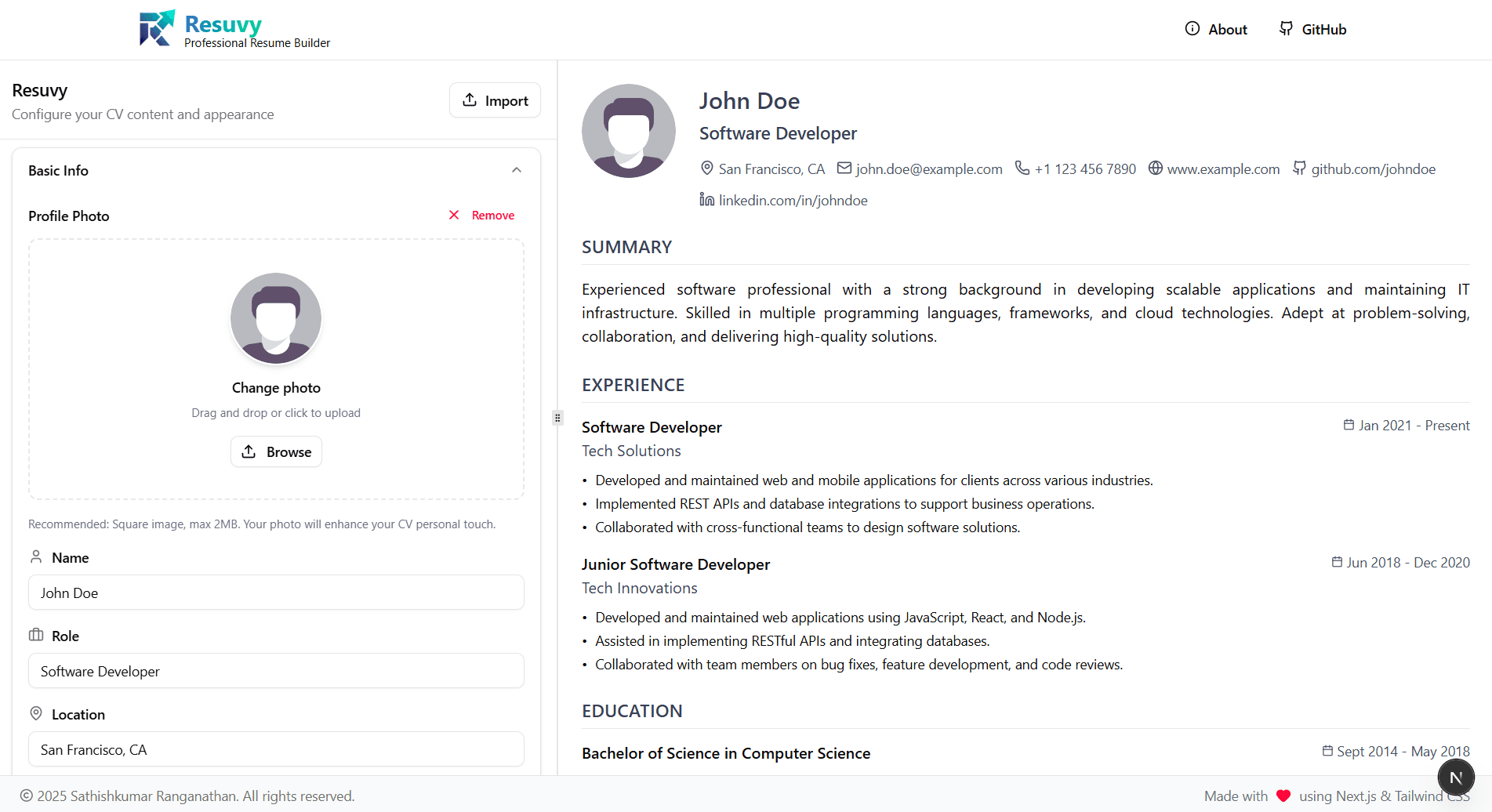This screenshot has width=1492, height=812.
Task: Click the map pin icon beside San Francisco
Action: (707, 168)
